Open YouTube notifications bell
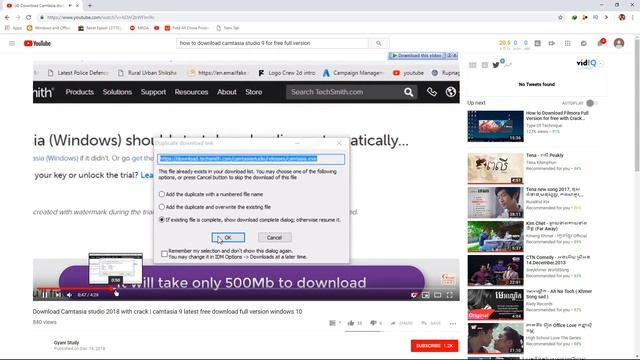The image size is (640, 360). click(x=600, y=43)
